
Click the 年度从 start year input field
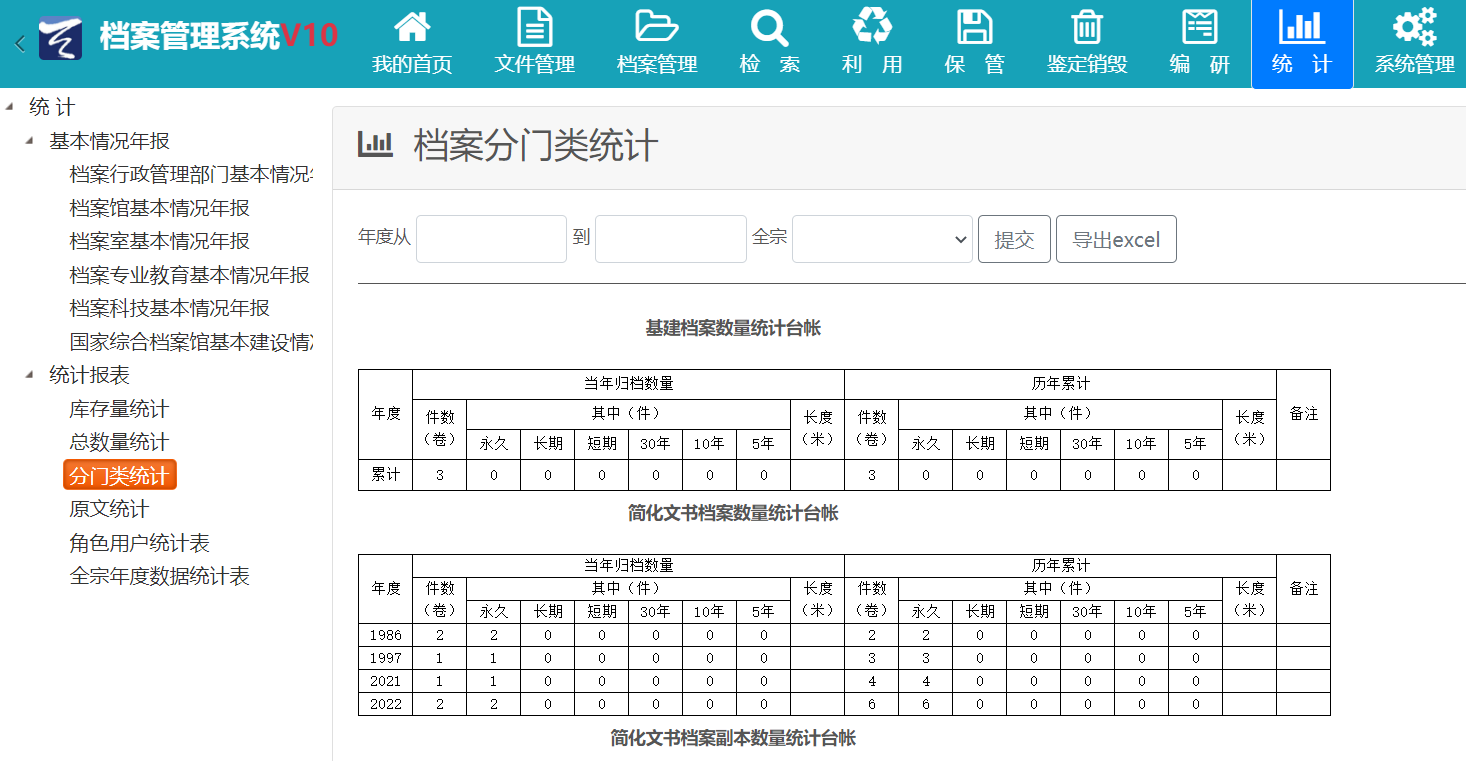[491, 240]
